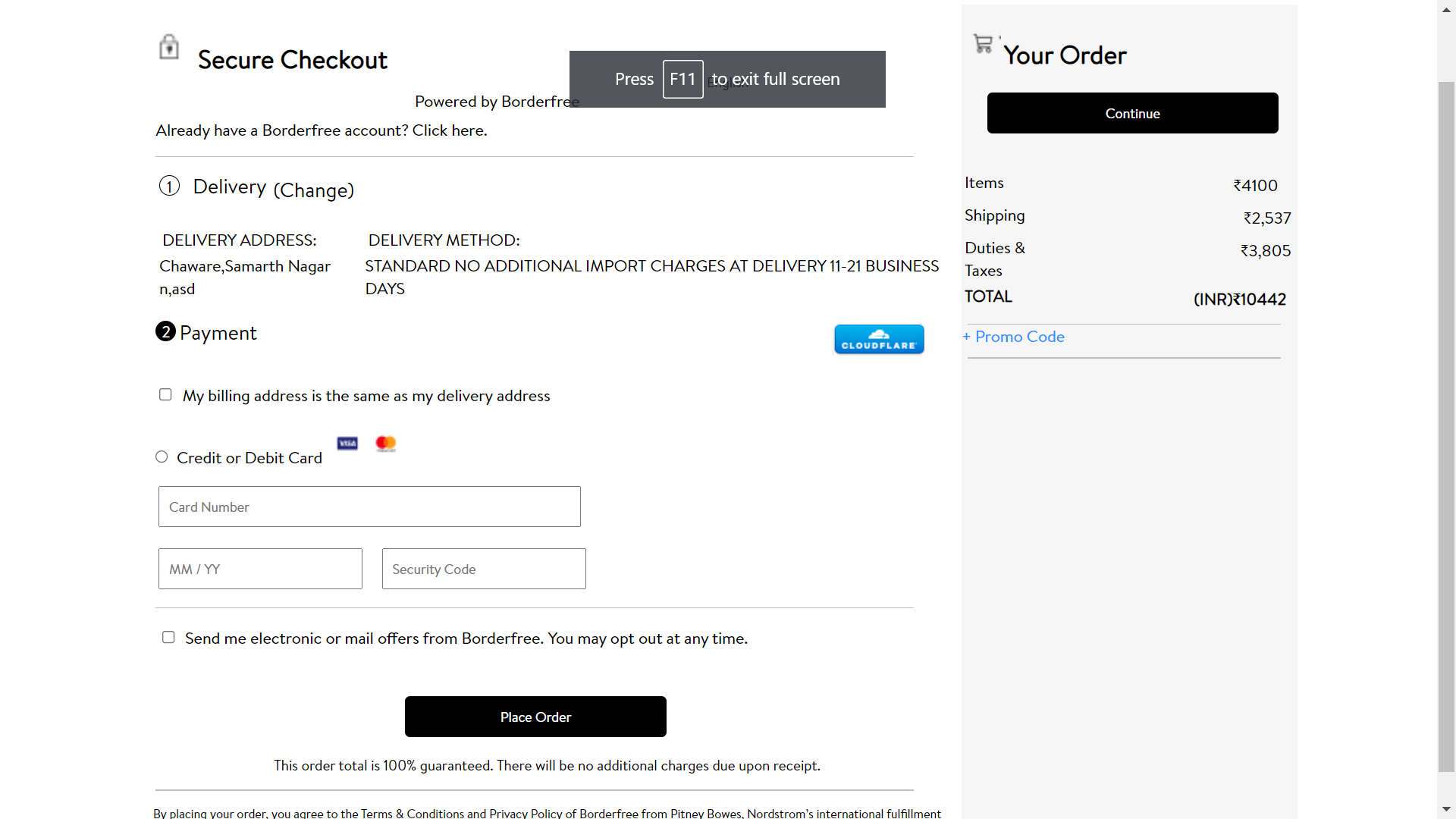
Task: Open the Change delivery options
Action: 314,191
